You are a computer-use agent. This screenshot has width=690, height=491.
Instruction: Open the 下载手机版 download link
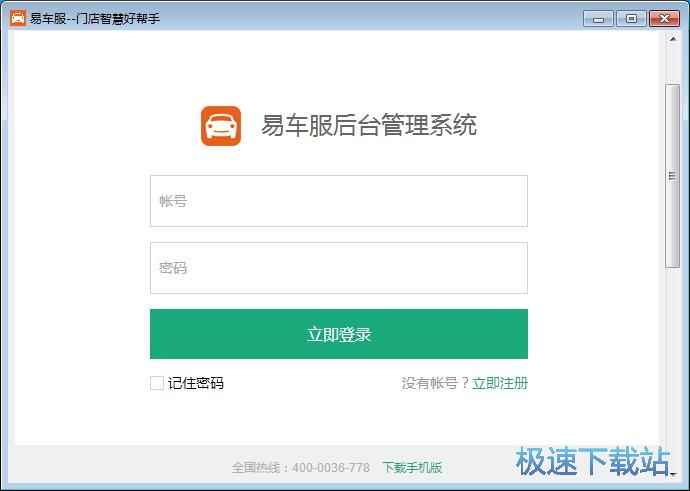click(412, 467)
